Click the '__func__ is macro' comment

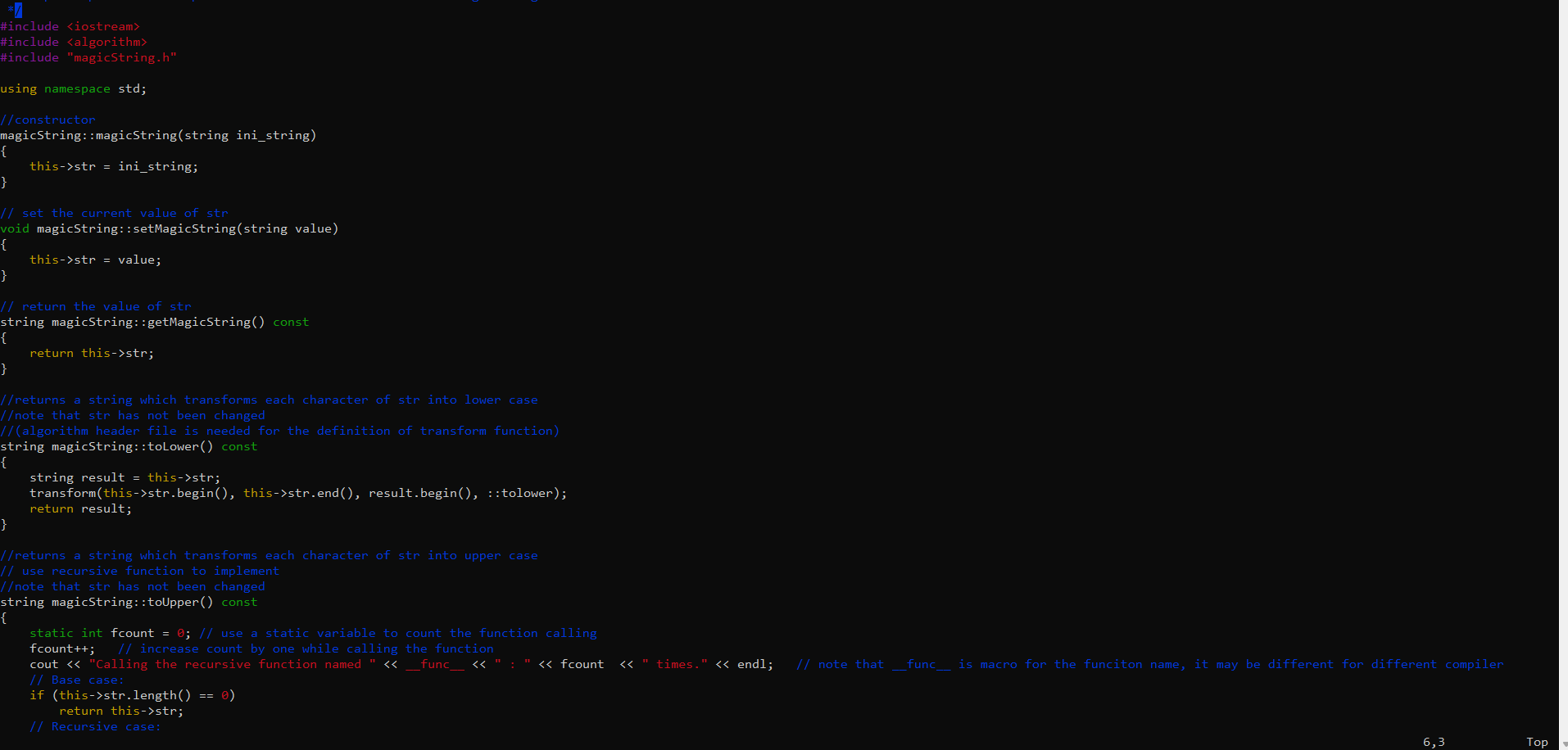(x=1150, y=664)
